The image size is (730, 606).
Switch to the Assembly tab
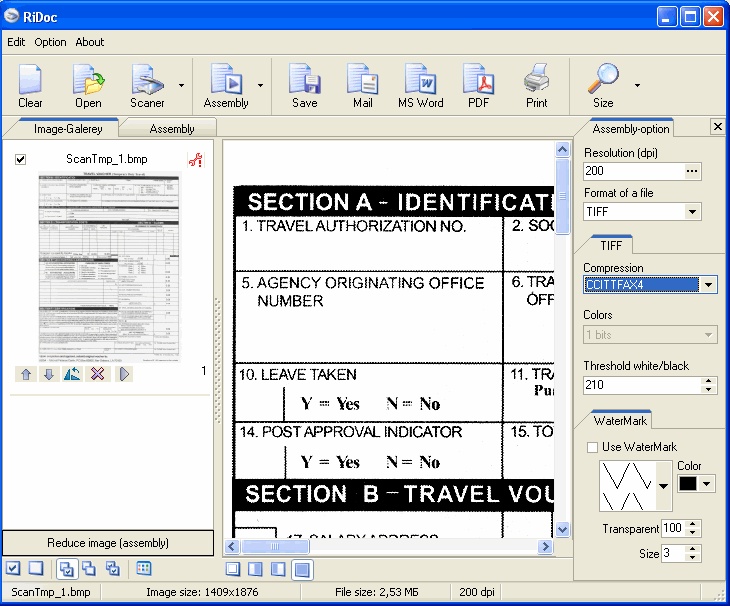(x=172, y=129)
